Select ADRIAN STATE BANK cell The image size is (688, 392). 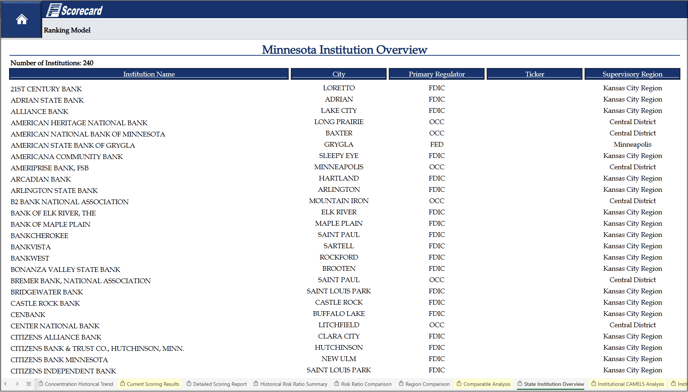tap(47, 100)
